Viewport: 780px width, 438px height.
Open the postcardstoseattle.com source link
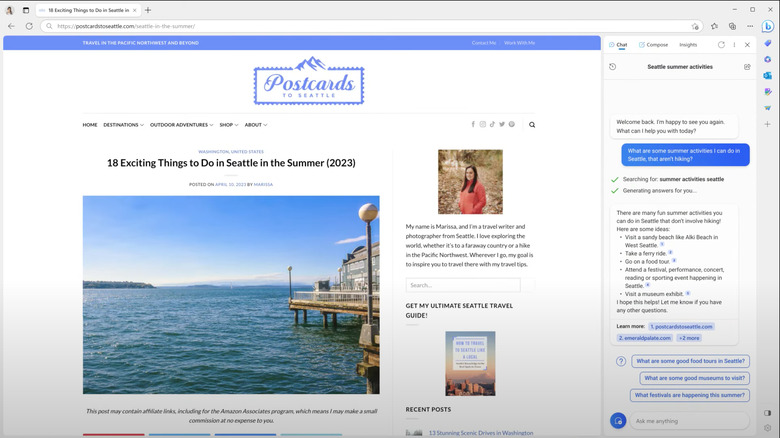[x=682, y=327]
